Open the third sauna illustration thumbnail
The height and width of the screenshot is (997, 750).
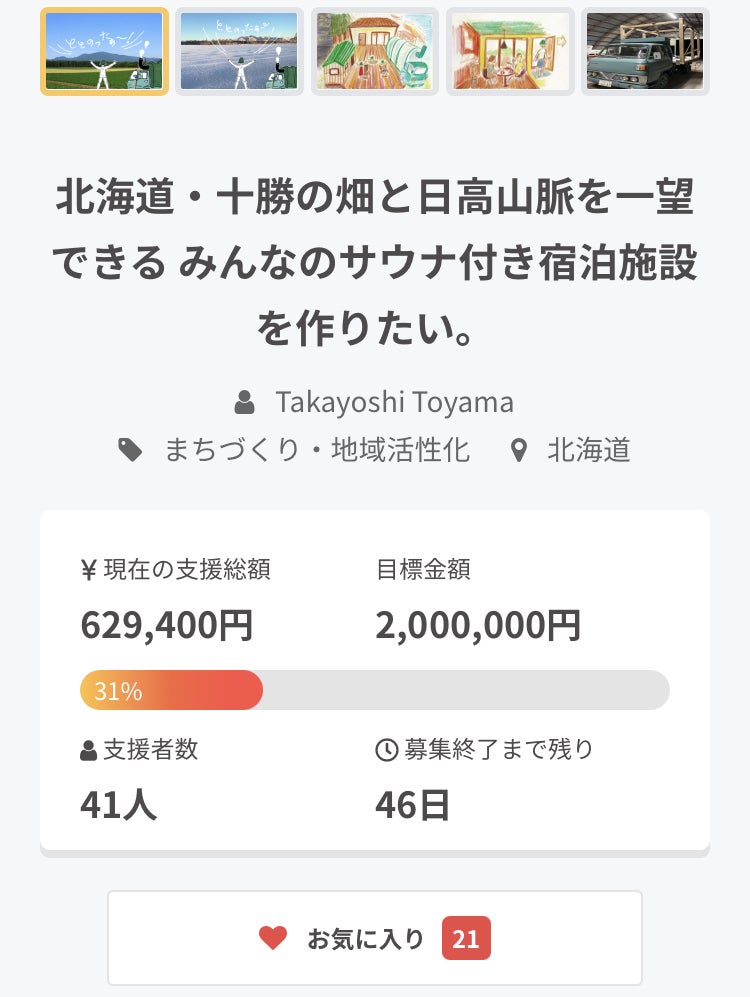[375, 51]
